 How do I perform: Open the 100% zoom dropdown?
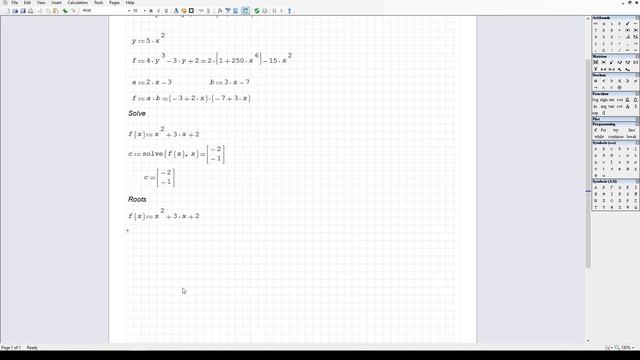point(633,348)
